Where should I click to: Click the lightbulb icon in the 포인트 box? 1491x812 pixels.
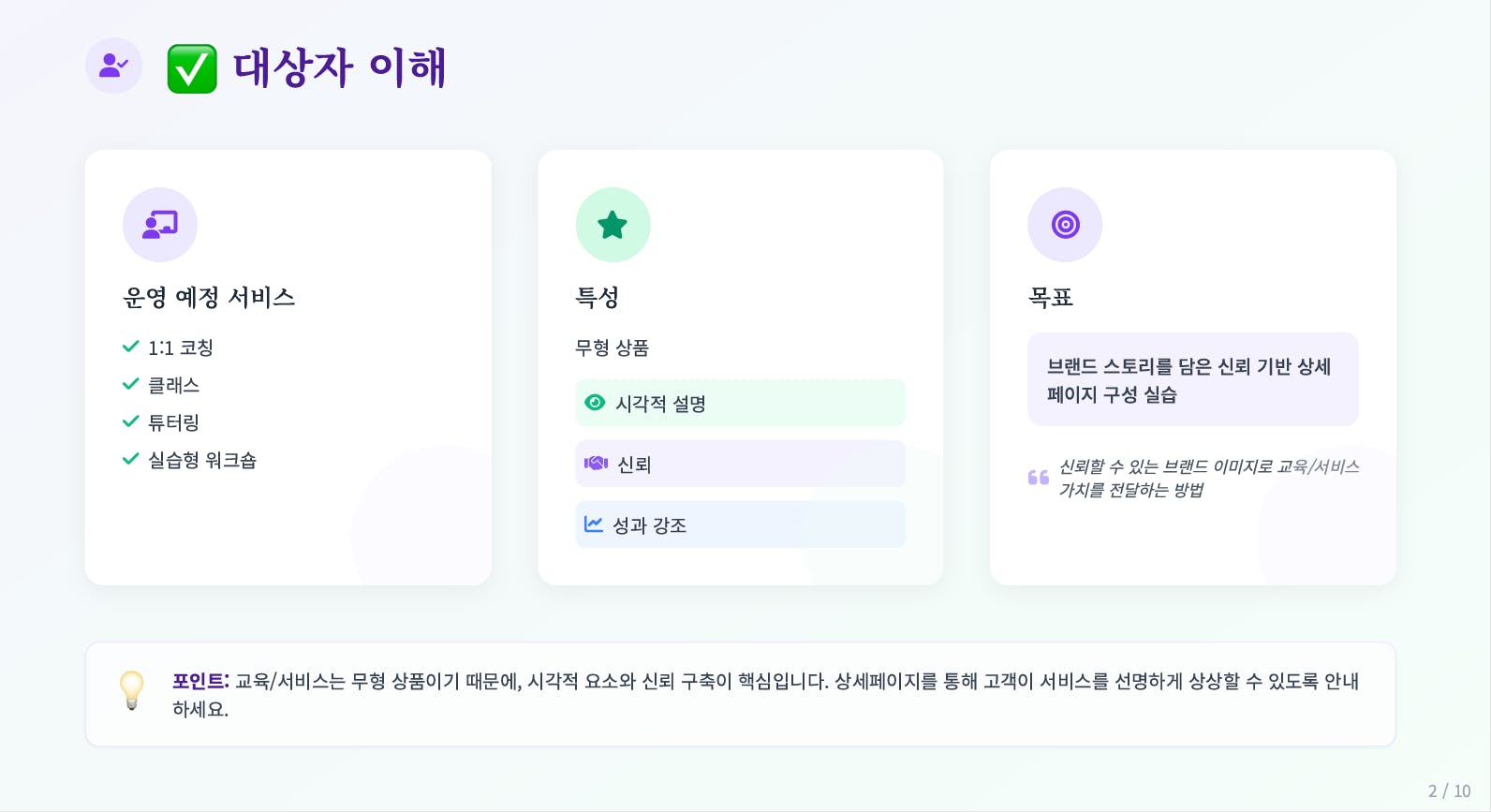pyautogui.click(x=132, y=691)
